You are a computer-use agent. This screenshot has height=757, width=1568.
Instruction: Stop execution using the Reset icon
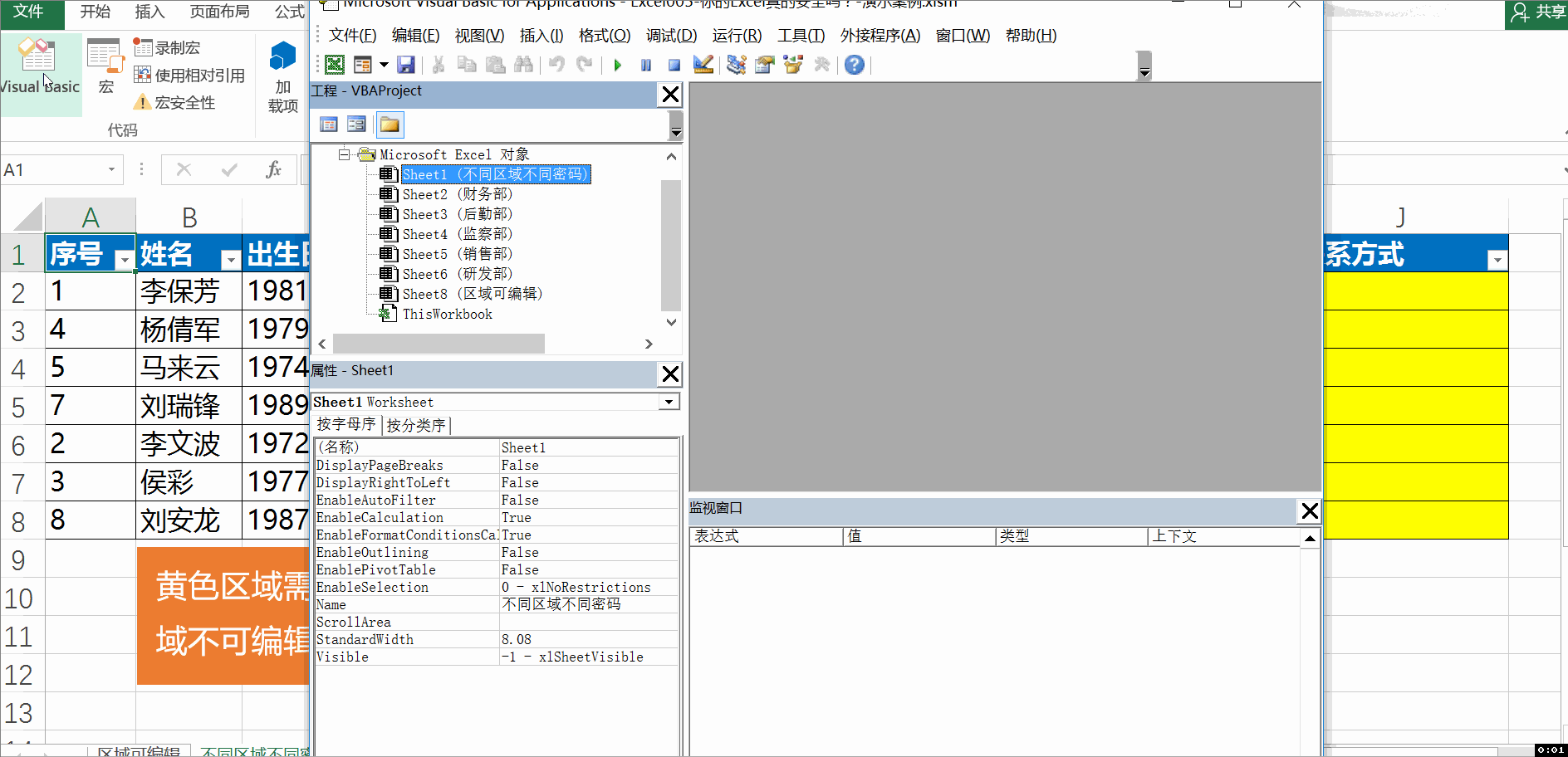point(674,65)
